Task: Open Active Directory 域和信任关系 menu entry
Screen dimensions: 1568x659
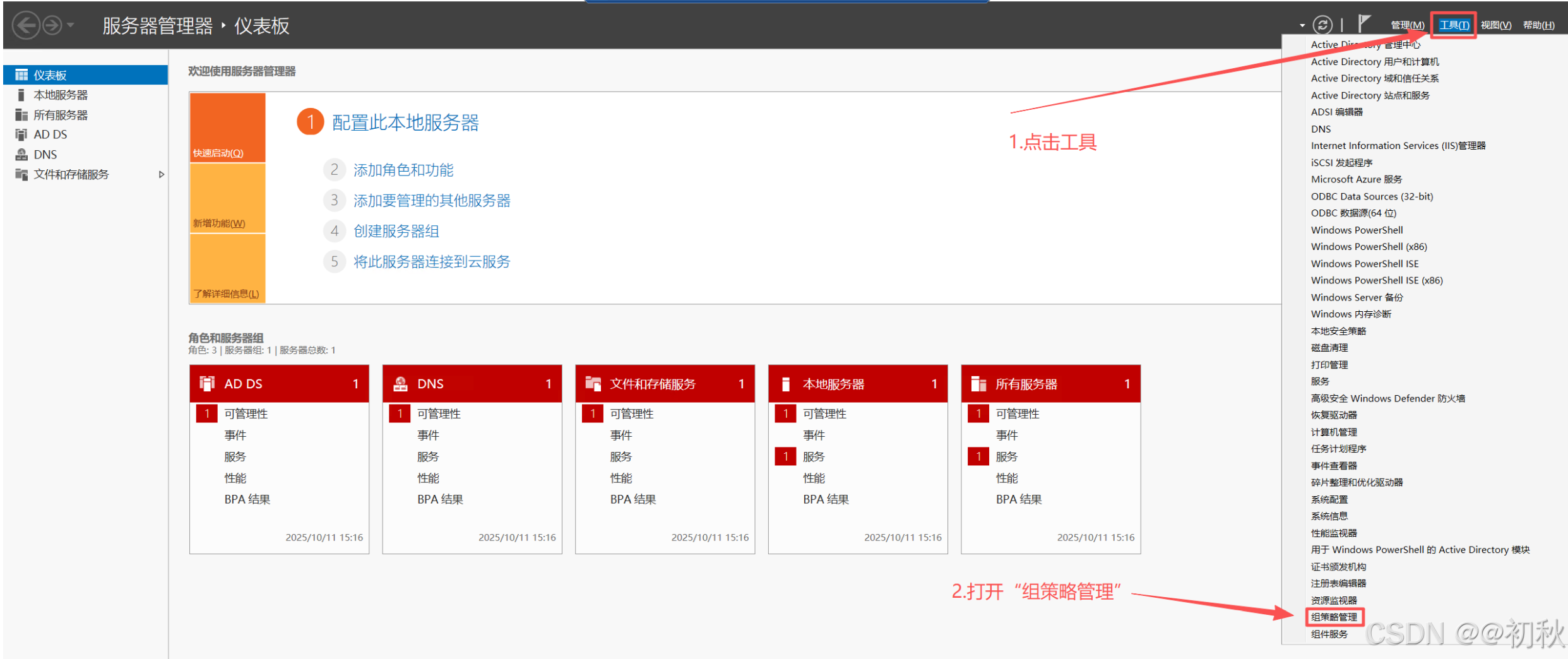Action: pyautogui.click(x=1375, y=78)
